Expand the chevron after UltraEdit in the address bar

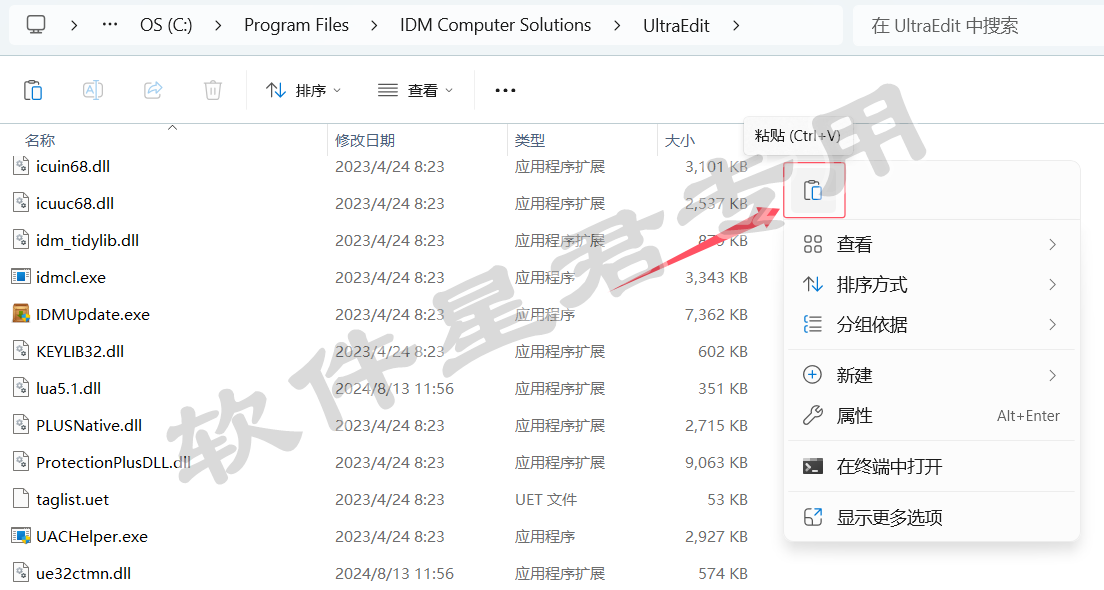(736, 25)
